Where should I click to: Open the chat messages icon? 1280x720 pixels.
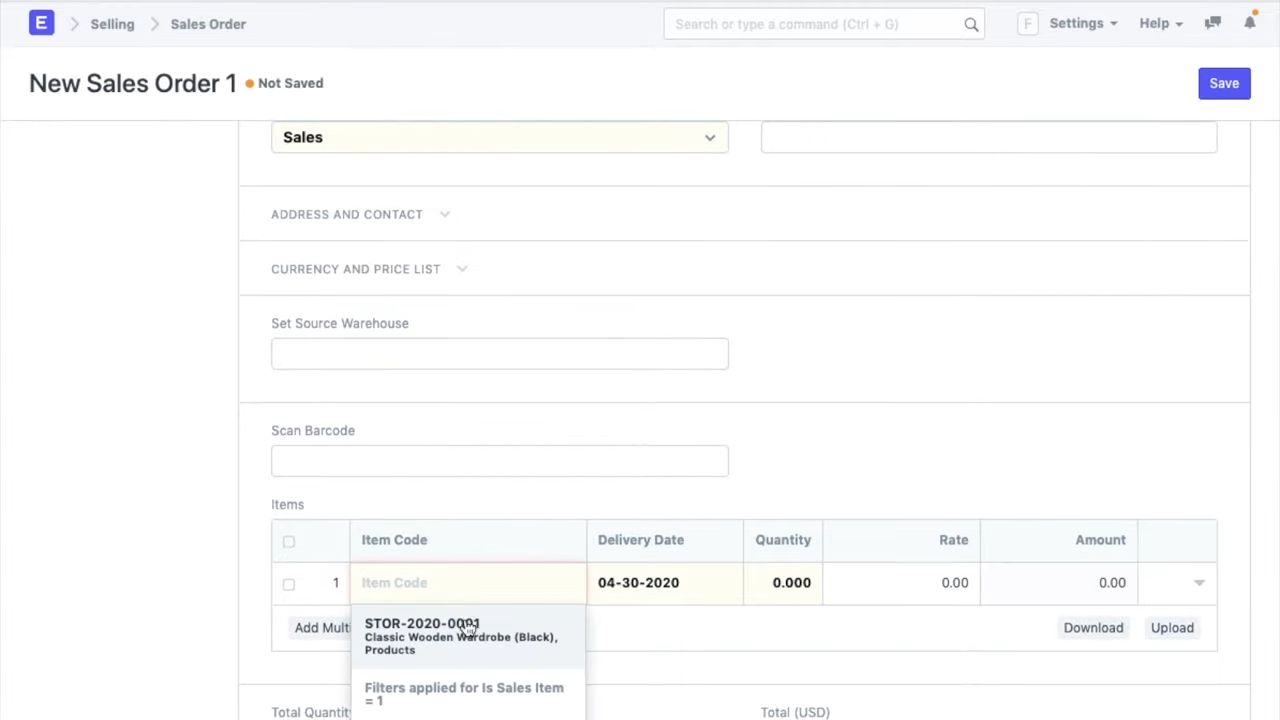1212,23
